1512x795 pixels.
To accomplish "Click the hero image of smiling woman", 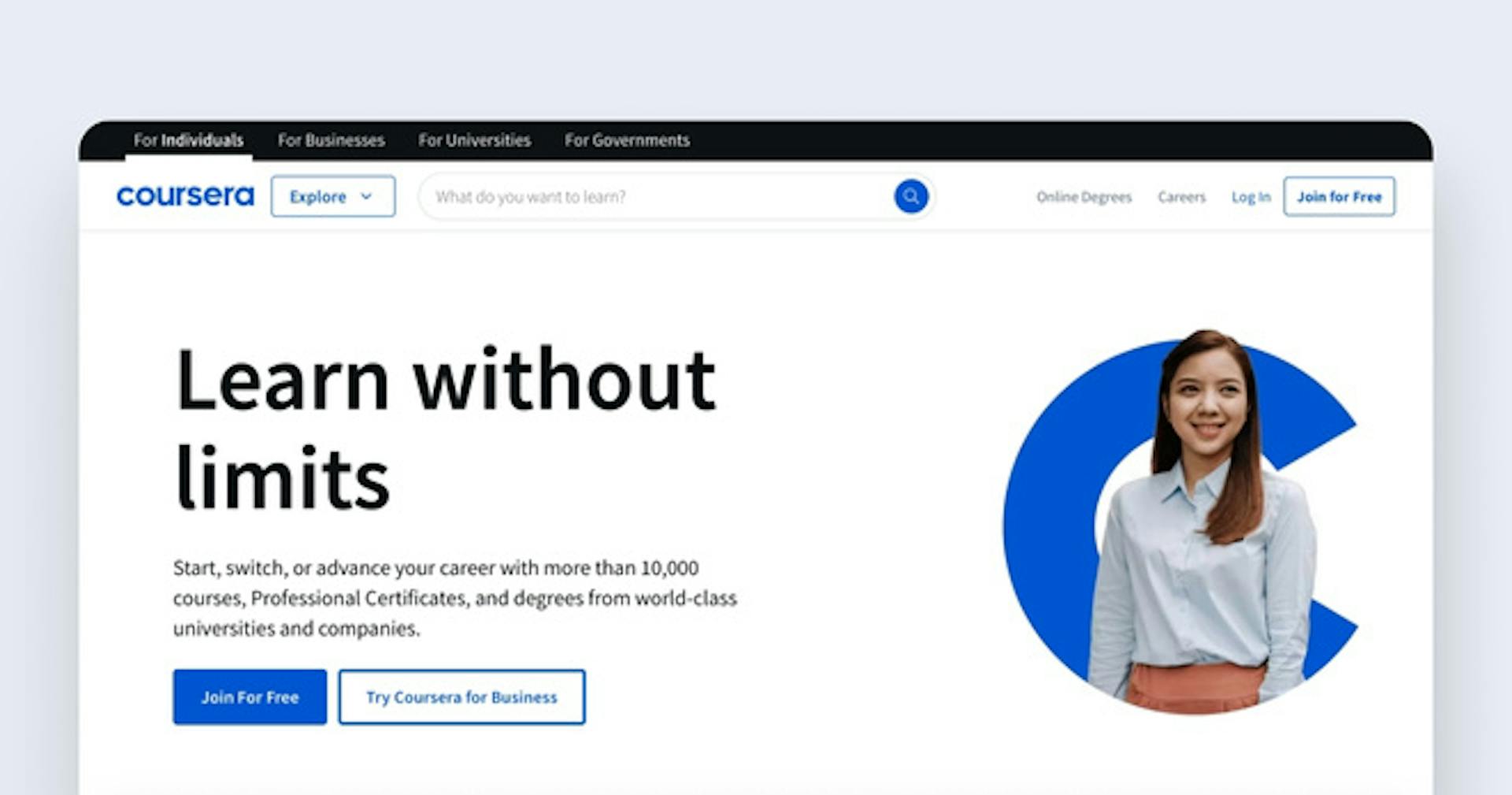I will click(x=1180, y=522).
